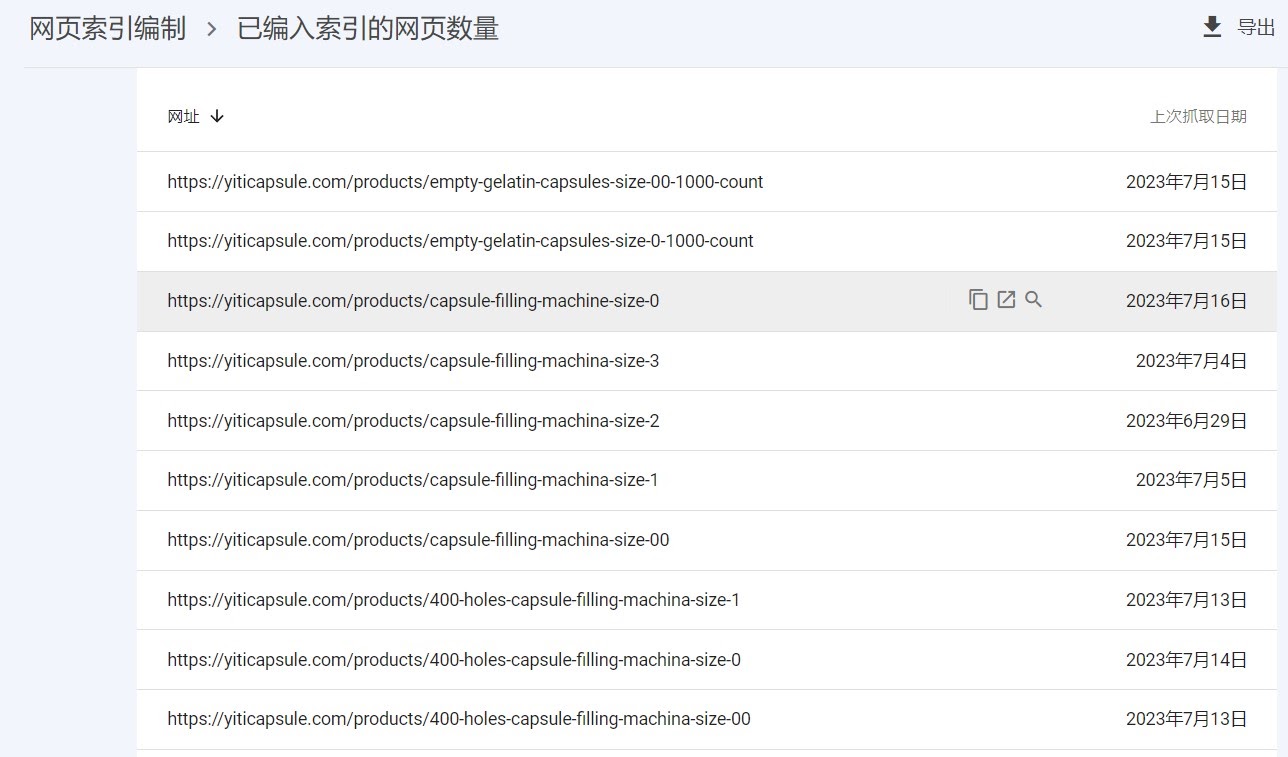This screenshot has height=757, width=1288.
Task: Click date 2023年7月16日
Action: point(1186,301)
